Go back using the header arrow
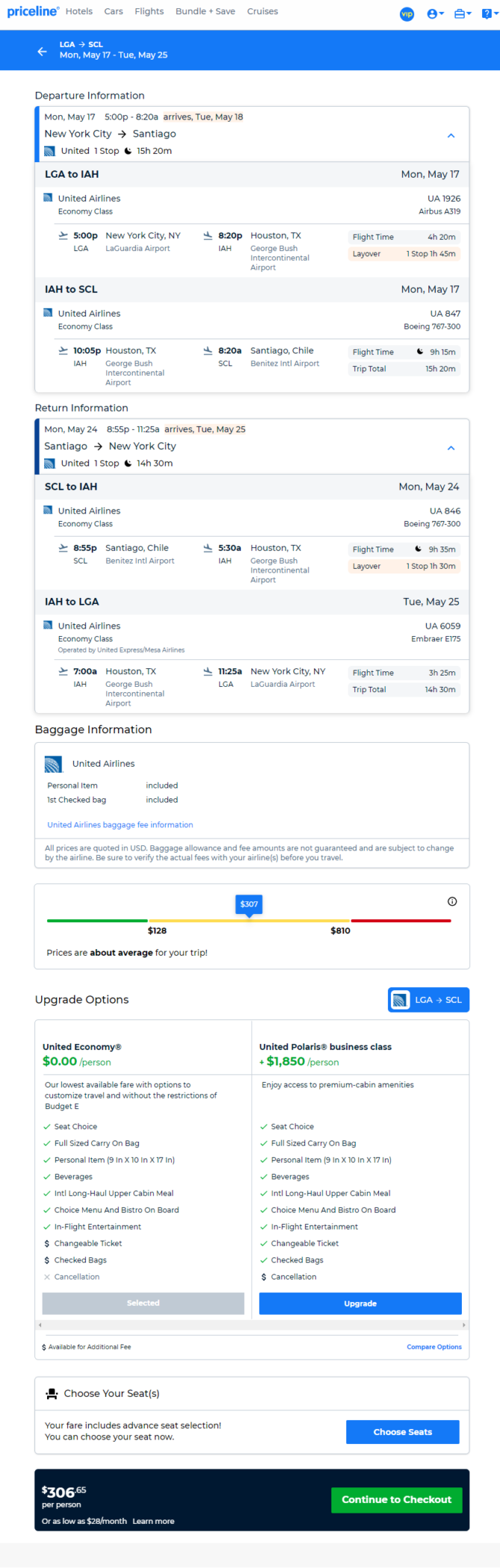The image size is (500, 1568). point(42,51)
